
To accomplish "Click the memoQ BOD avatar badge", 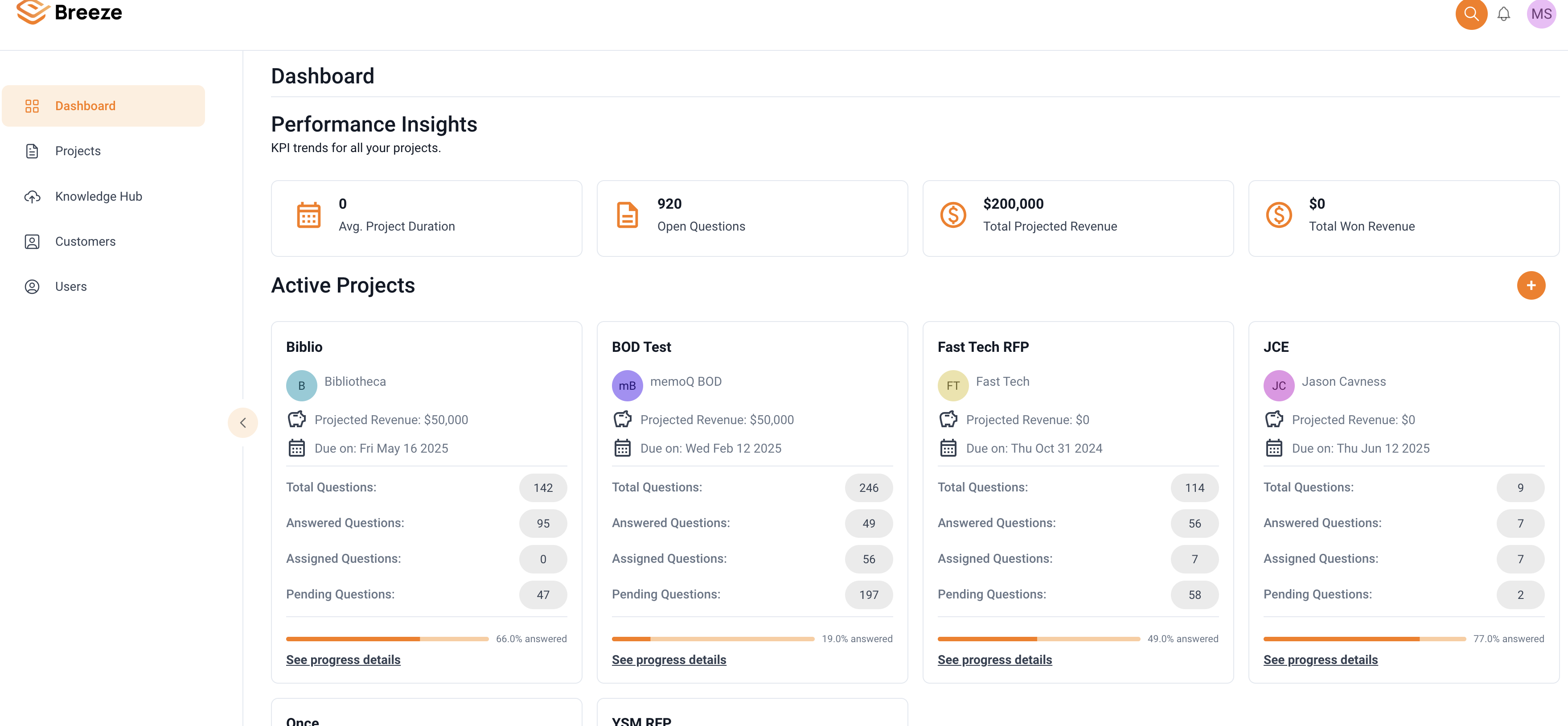I will [x=627, y=385].
